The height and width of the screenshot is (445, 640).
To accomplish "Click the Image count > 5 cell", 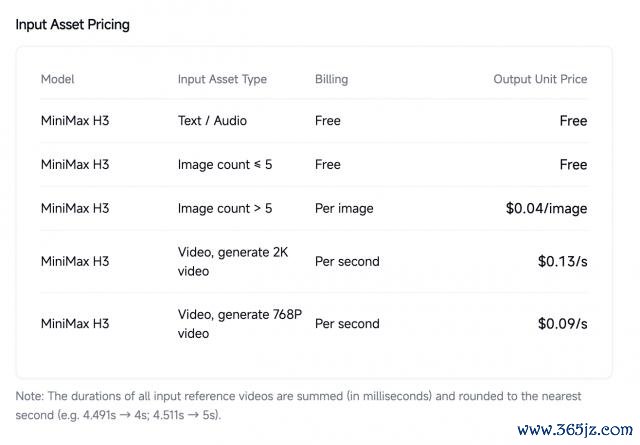I will (225, 209).
